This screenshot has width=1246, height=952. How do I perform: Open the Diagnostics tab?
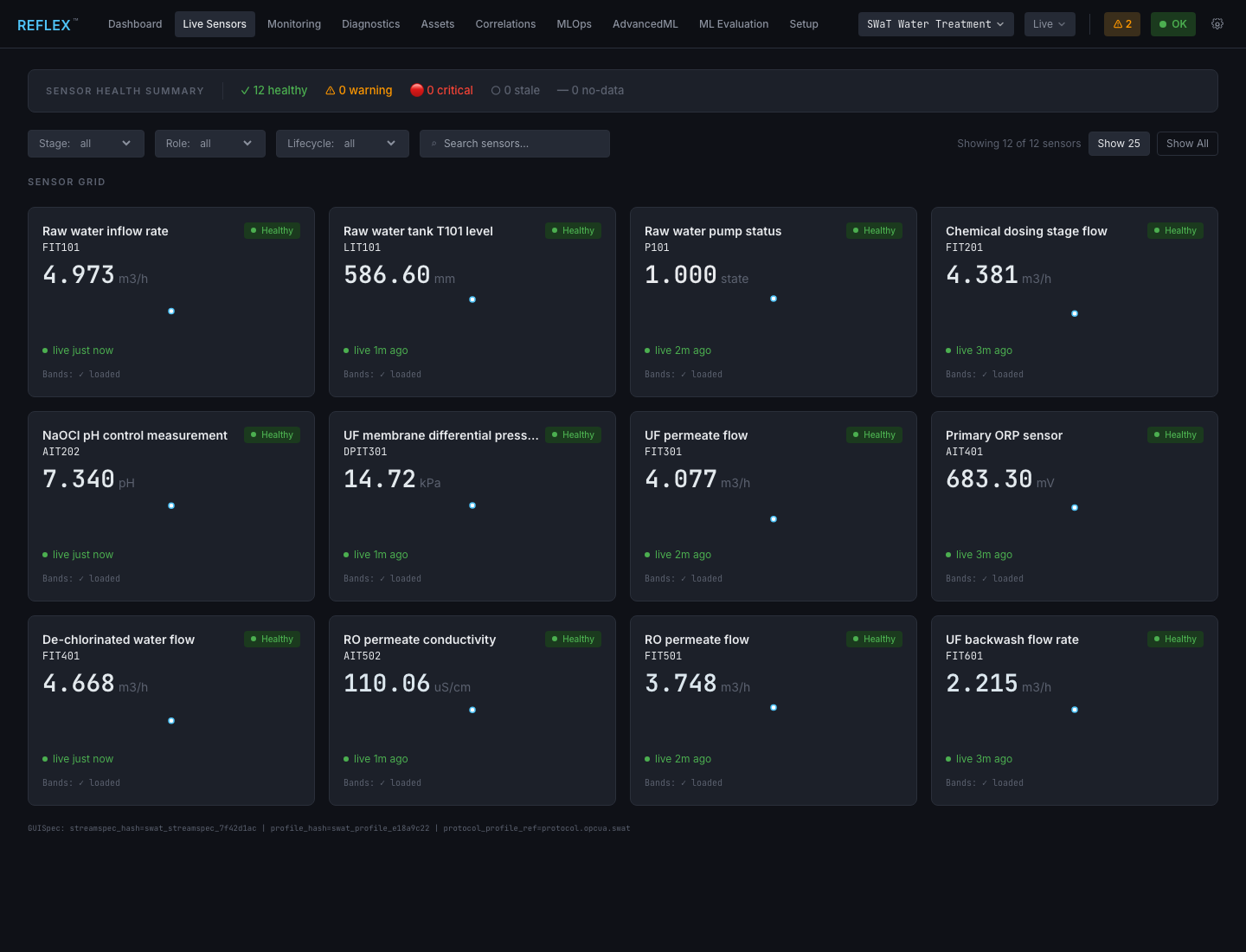[370, 24]
